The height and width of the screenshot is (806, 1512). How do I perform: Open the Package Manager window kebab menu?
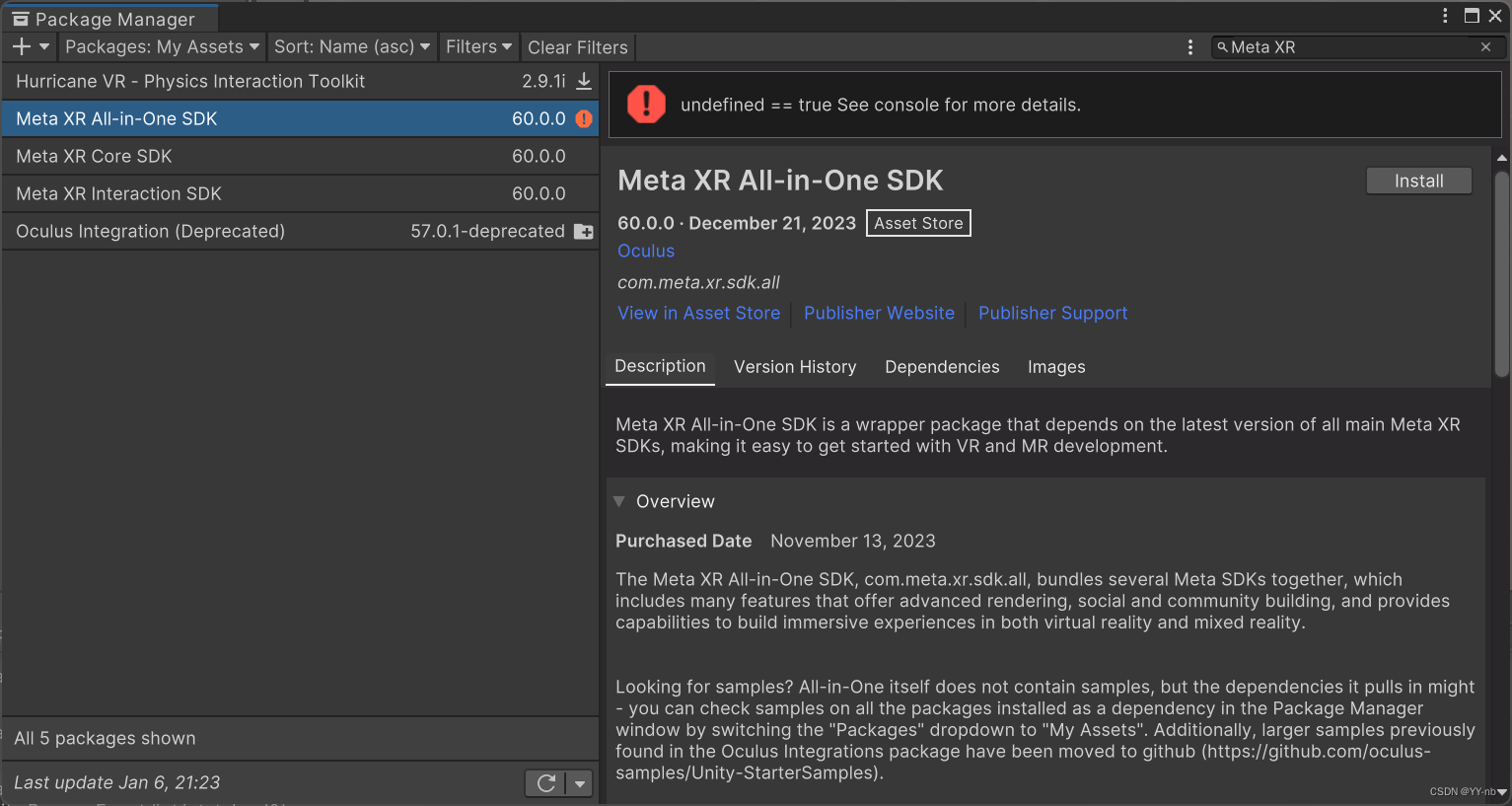click(x=1444, y=16)
